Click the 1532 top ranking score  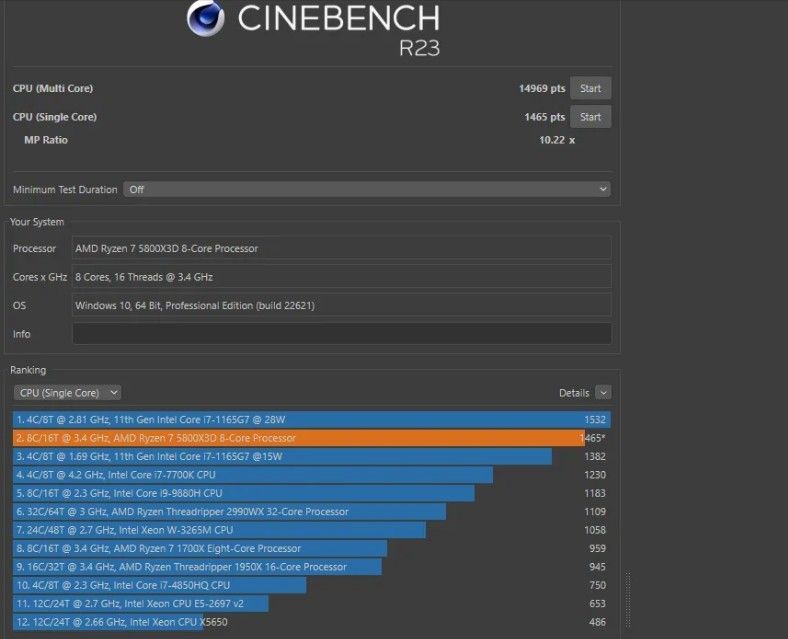tap(595, 419)
